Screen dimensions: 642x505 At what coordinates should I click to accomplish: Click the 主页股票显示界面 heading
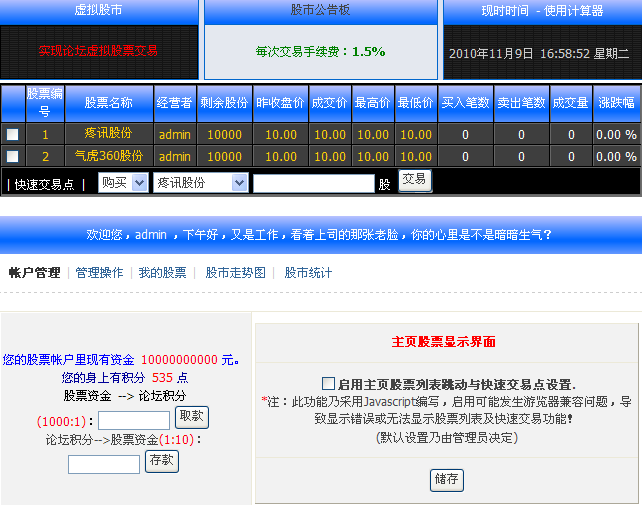[x=444, y=342]
